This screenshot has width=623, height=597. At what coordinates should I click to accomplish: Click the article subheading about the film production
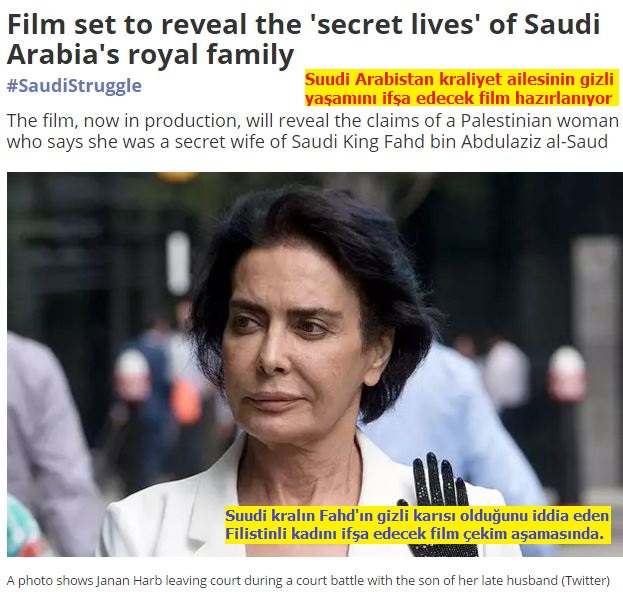312,131
